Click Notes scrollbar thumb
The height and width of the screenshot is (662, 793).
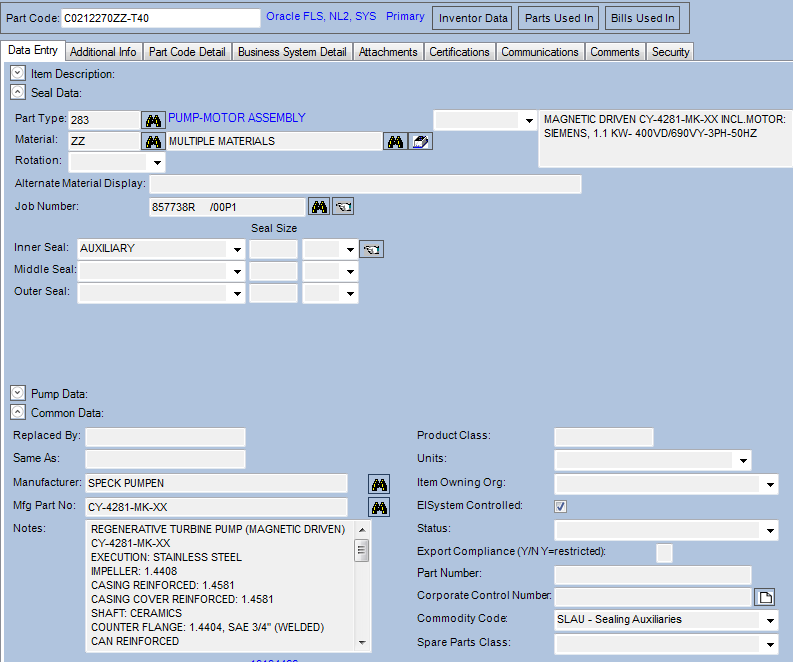pyautogui.click(x=362, y=550)
